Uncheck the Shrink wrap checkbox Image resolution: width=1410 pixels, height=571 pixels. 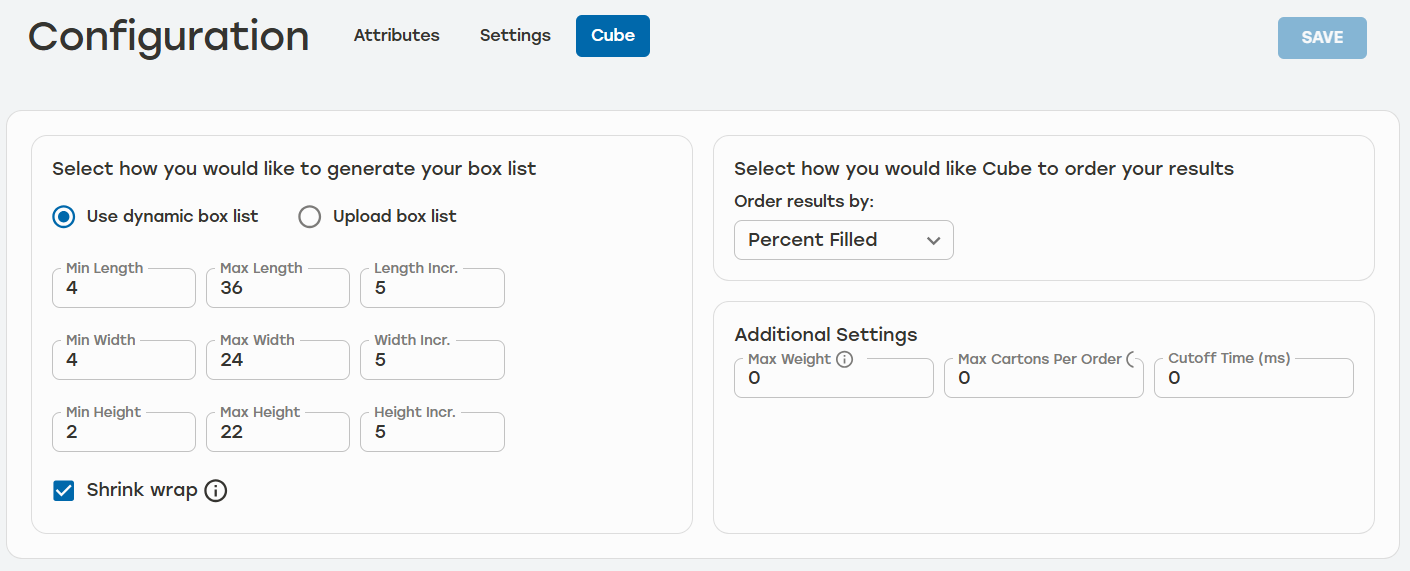[x=64, y=491]
